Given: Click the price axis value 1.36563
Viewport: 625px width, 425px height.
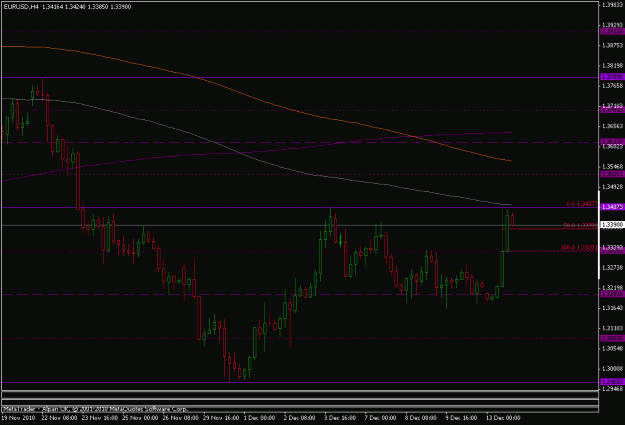Looking at the screenshot, I should (x=612, y=126).
